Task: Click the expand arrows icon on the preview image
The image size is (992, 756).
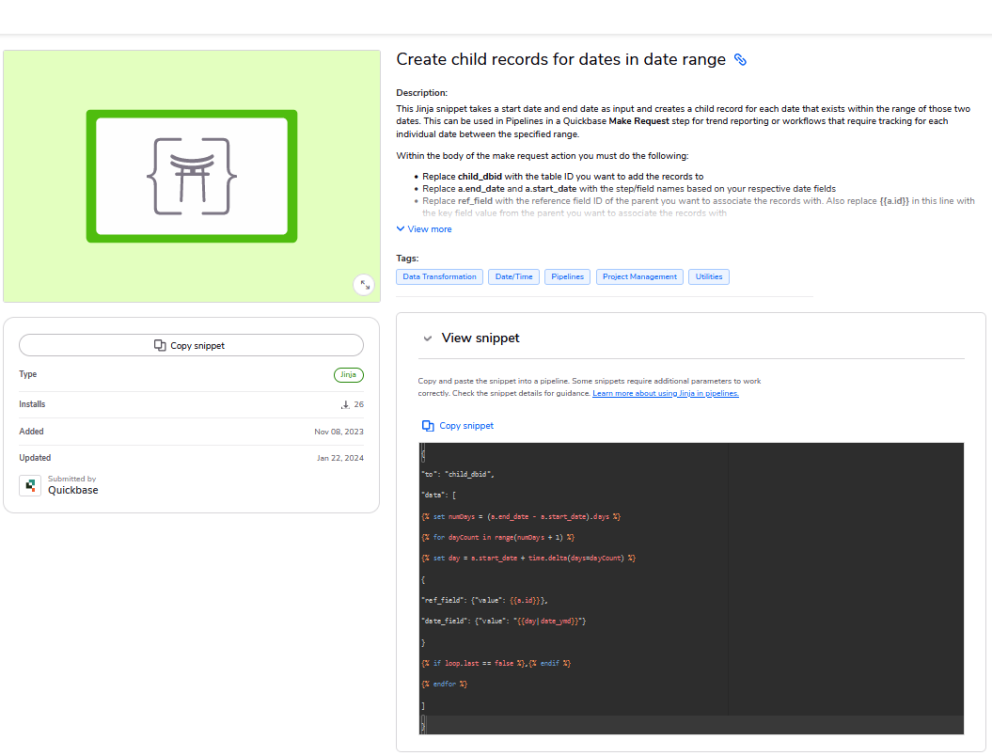Action: pos(364,284)
